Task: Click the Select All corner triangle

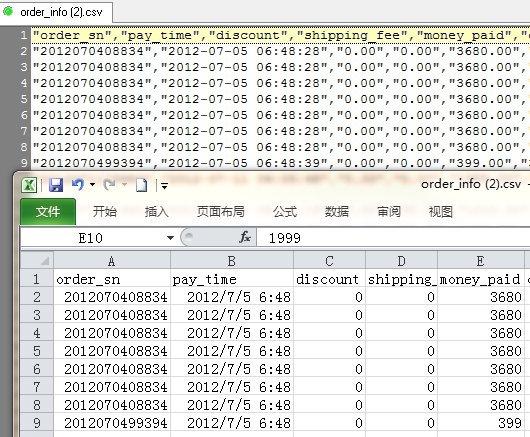Action: point(37,260)
